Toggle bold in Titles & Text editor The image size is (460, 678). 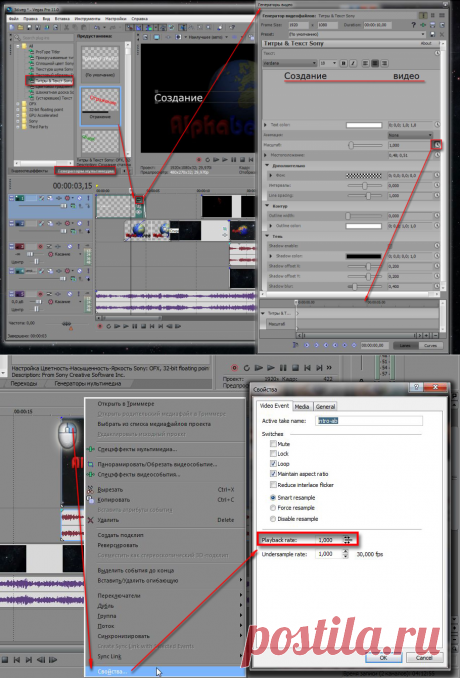[x=344, y=63]
